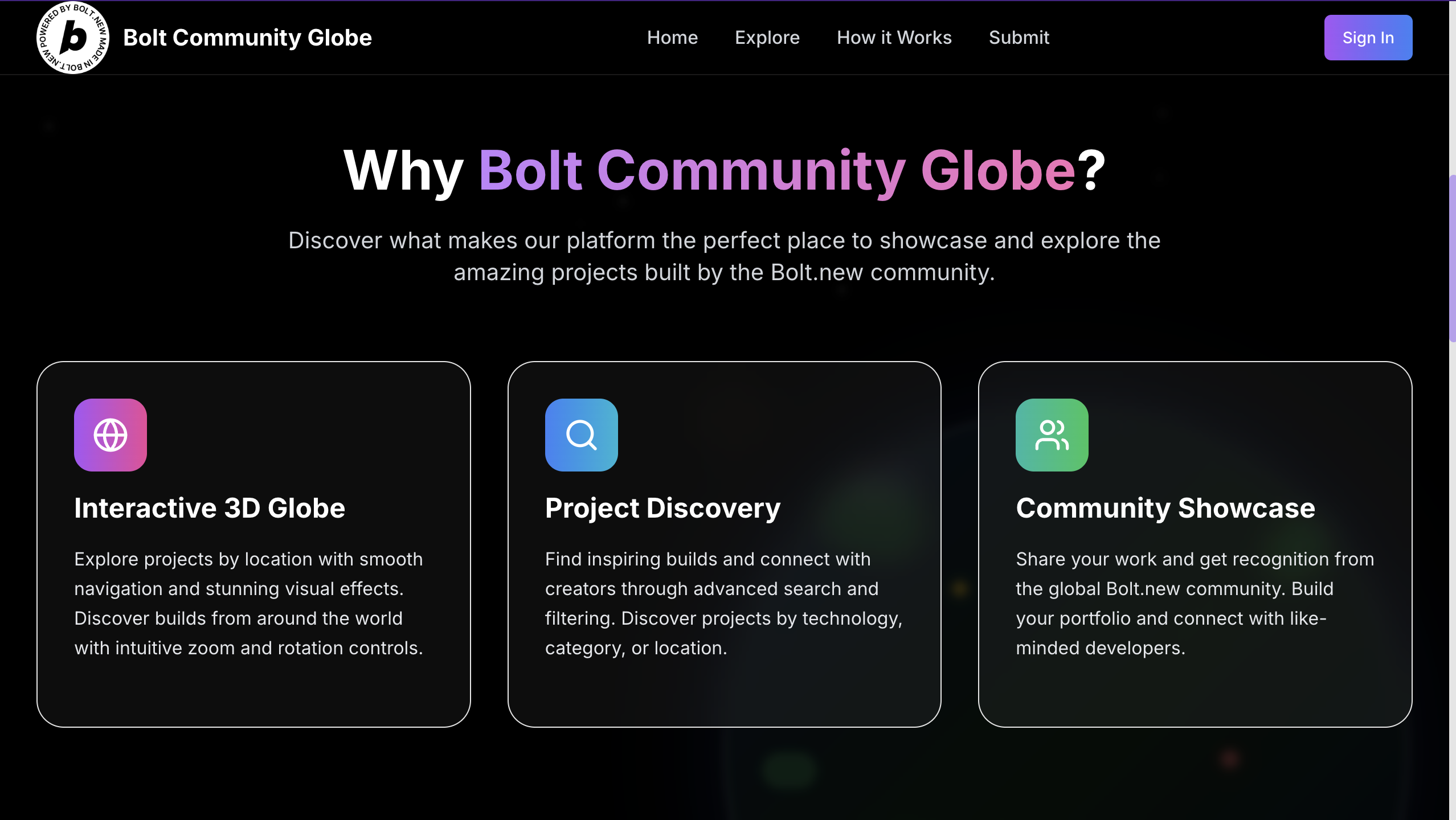Select the Project Discovery card heading
The width and height of the screenshot is (1456, 820).
(662, 508)
